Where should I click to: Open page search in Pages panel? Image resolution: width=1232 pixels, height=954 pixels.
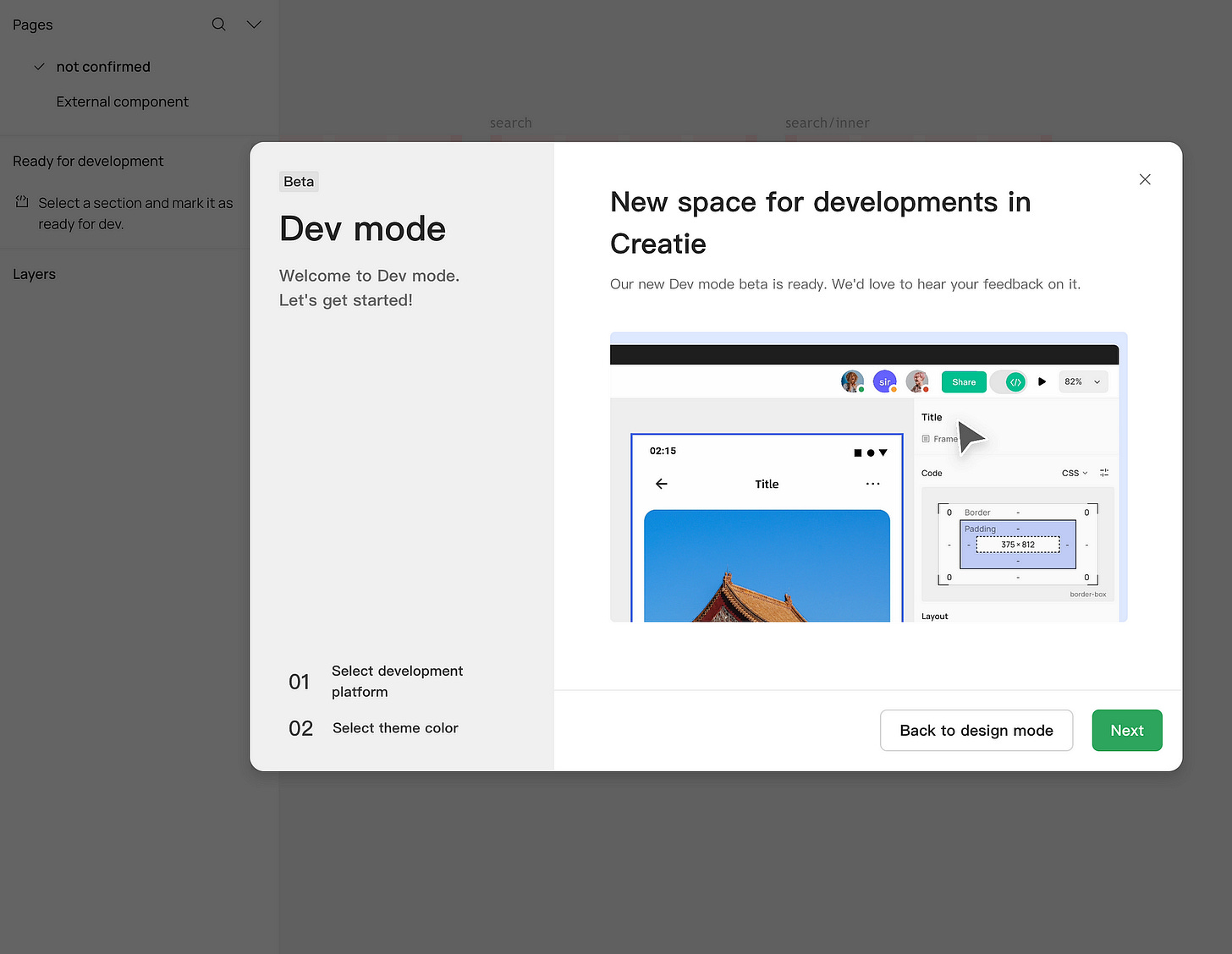click(x=218, y=25)
